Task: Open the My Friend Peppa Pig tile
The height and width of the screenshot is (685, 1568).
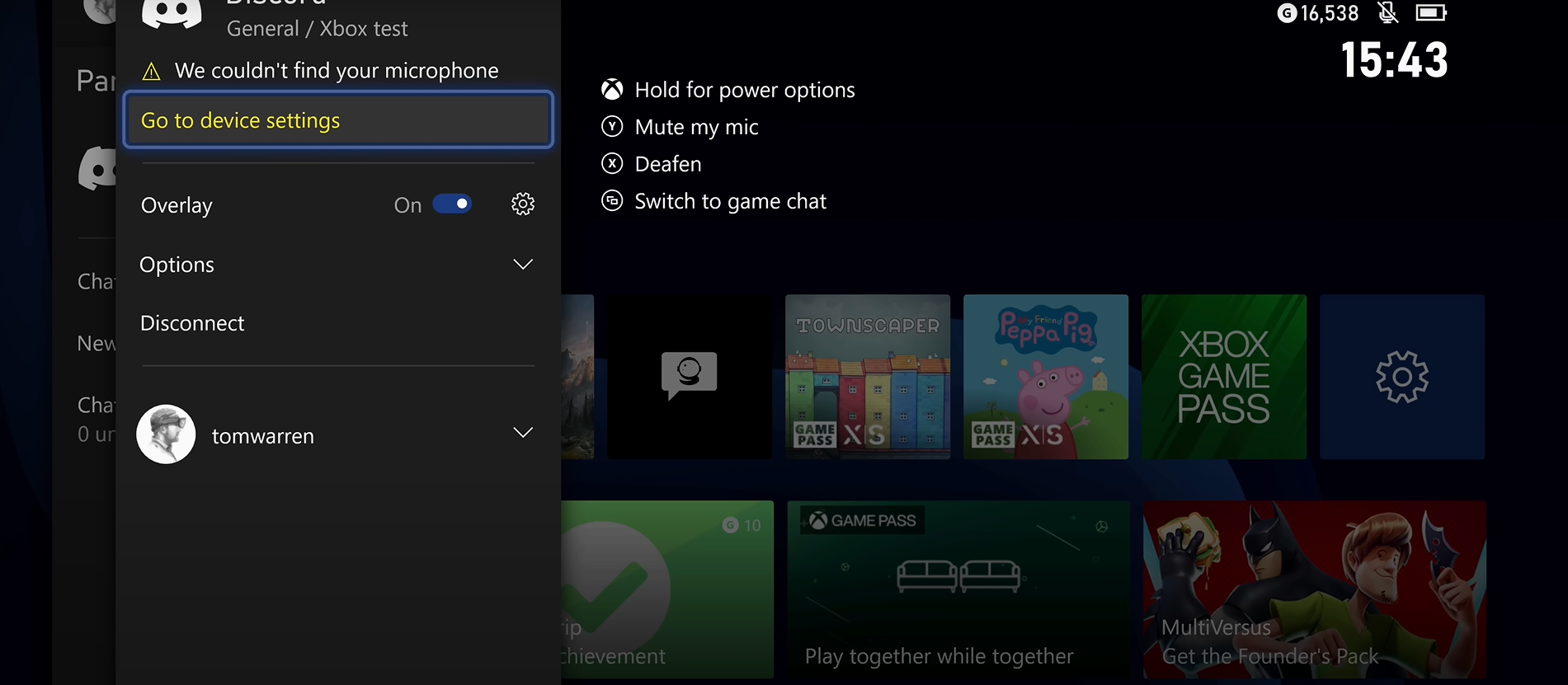Action: click(1046, 377)
